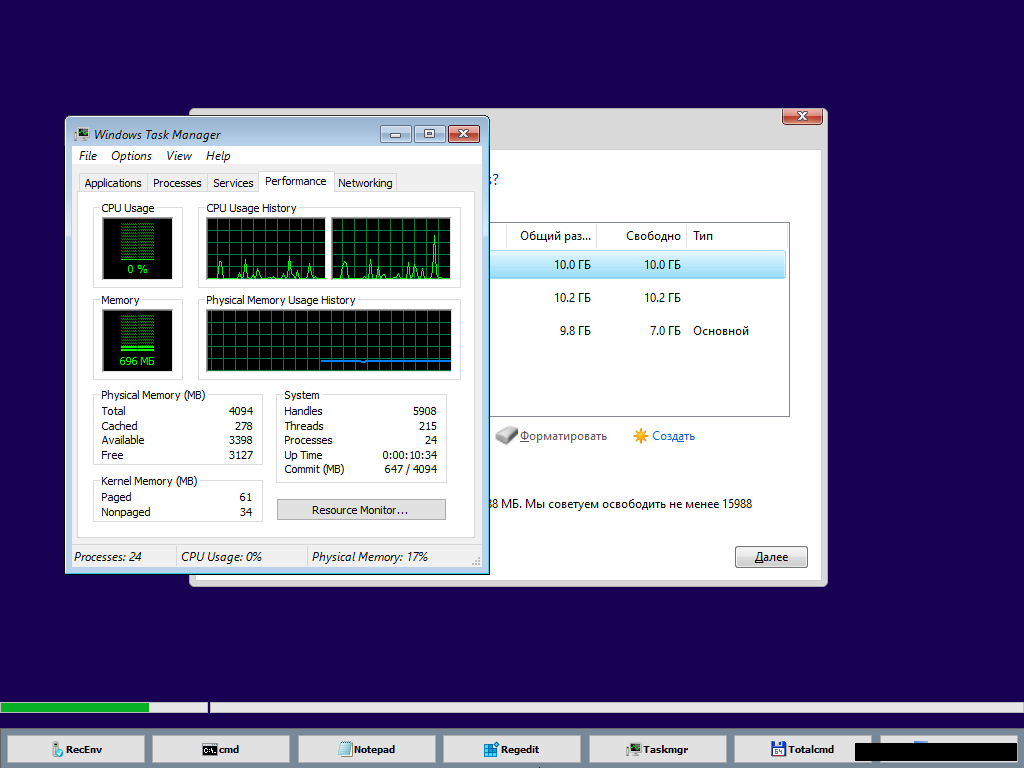Select the Performance tab

coord(296,182)
